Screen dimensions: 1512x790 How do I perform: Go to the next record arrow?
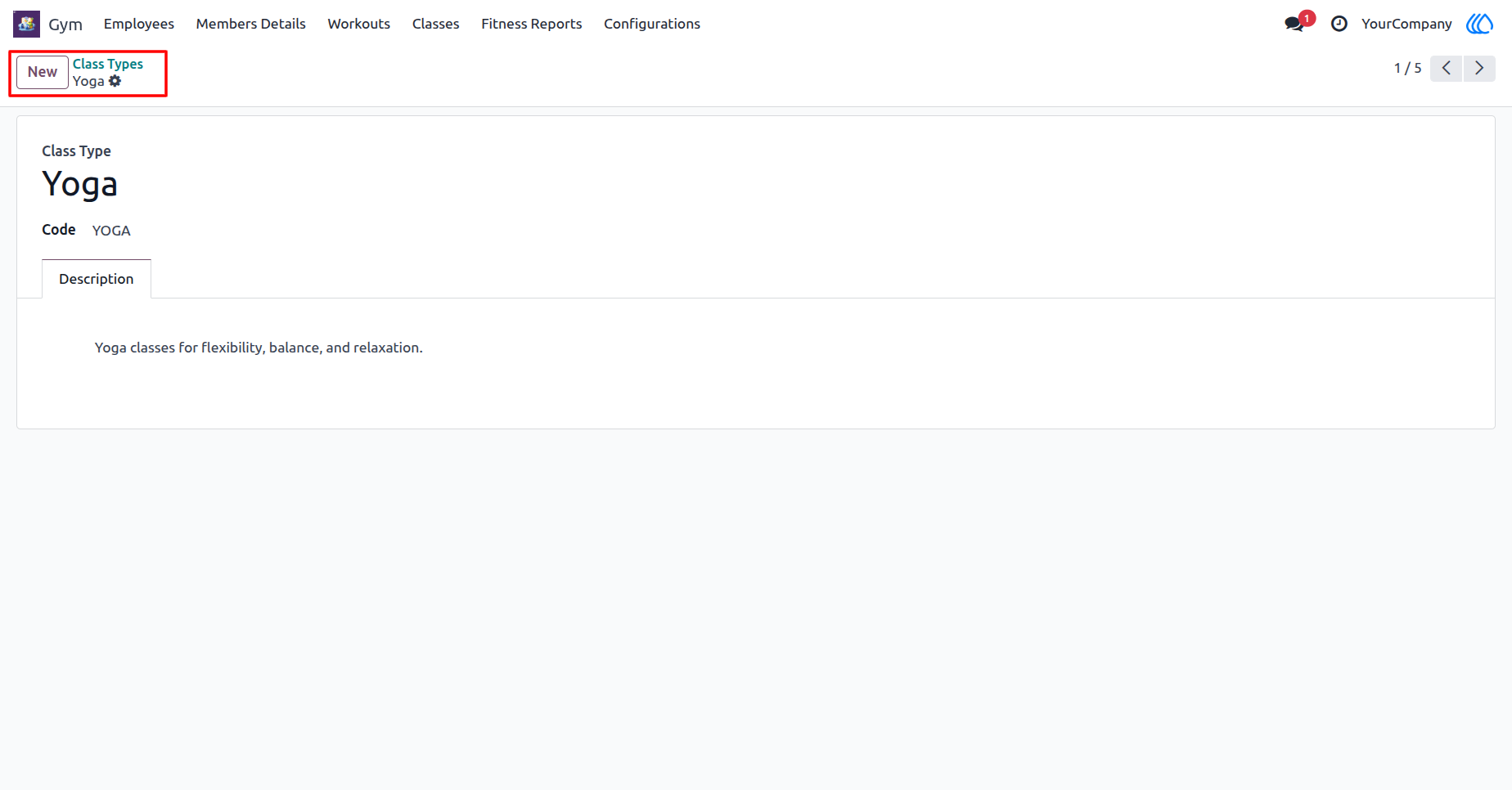[1479, 68]
